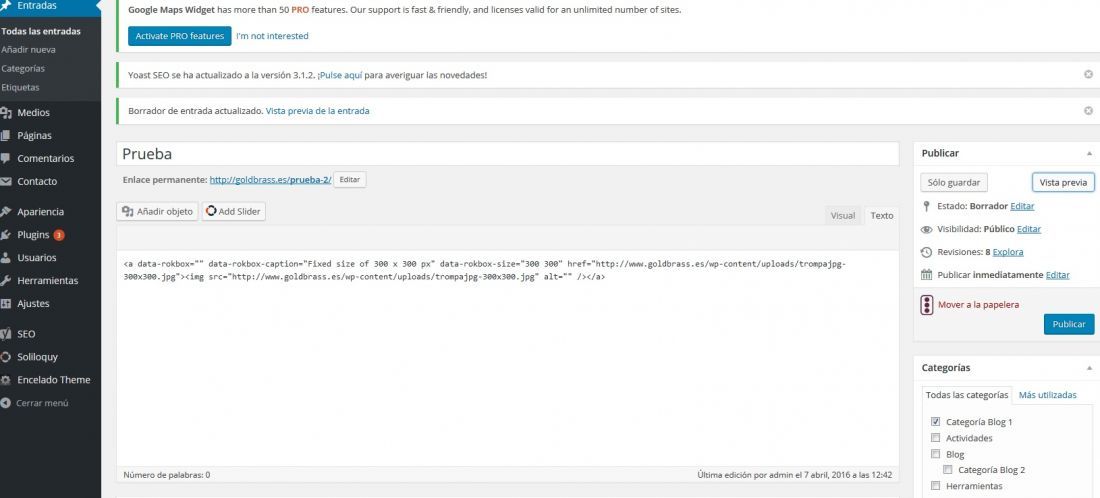Select Más utilizadas tab

(1047, 395)
